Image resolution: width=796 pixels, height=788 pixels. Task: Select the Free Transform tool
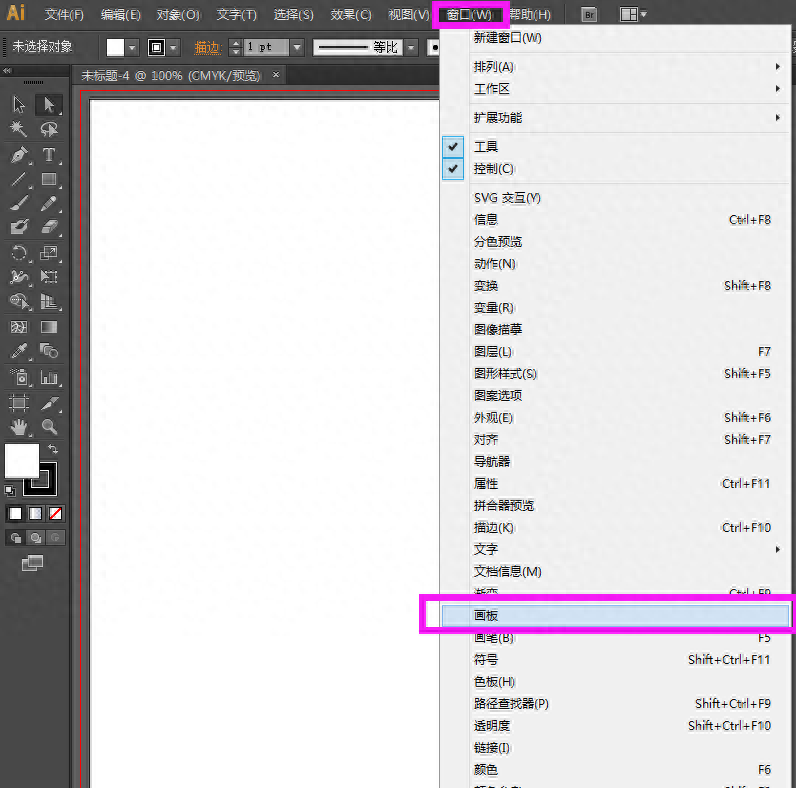[x=49, y=277]
